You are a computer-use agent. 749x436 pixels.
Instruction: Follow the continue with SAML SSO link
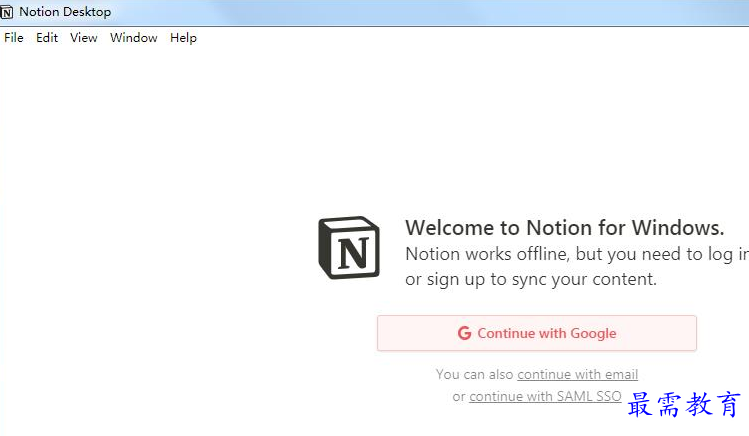tap(545, 396)
